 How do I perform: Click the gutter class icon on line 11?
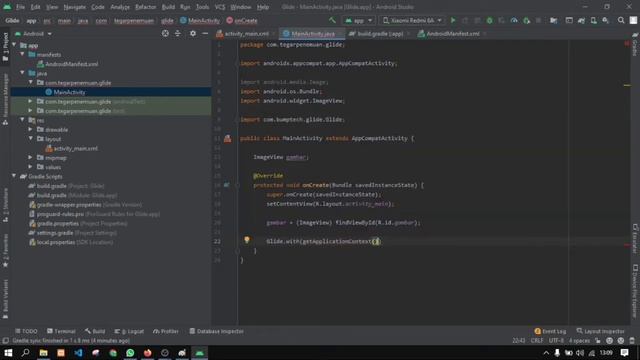point(227,139)
